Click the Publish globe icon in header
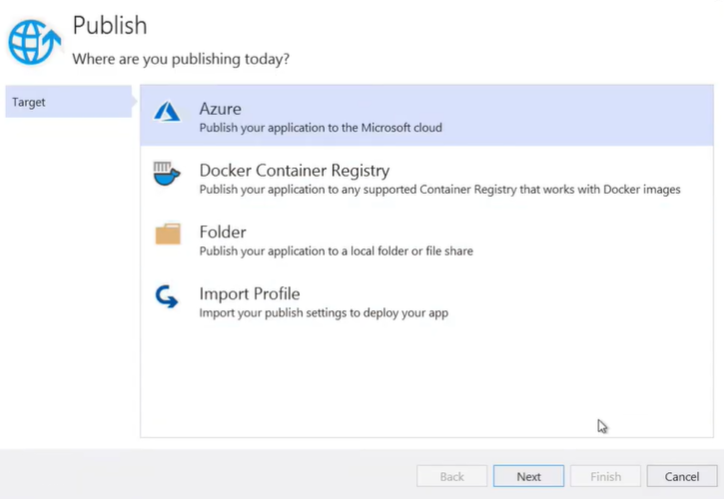Image resolution: width=724 pixels, height=499 pixels. (x=34, y=42)
